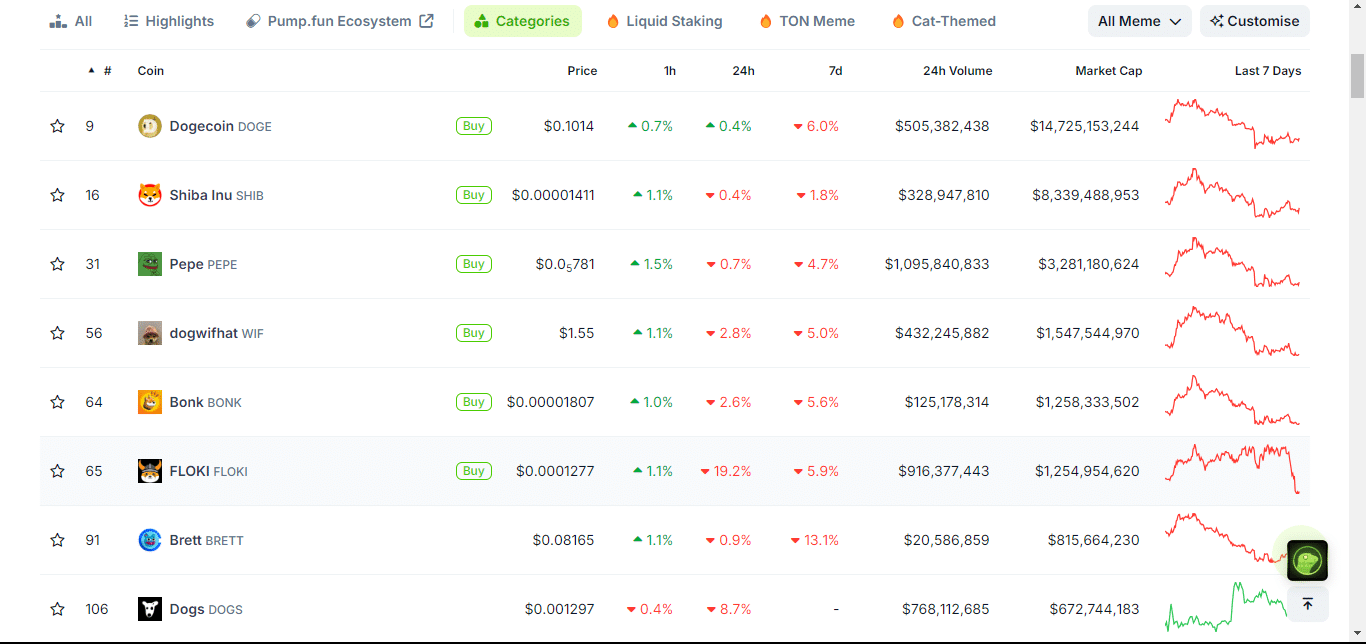This screenshot has height=644, width=1366.
Task: Click the FLOKI coin logo icon
Action: click(x=150, y=471)
